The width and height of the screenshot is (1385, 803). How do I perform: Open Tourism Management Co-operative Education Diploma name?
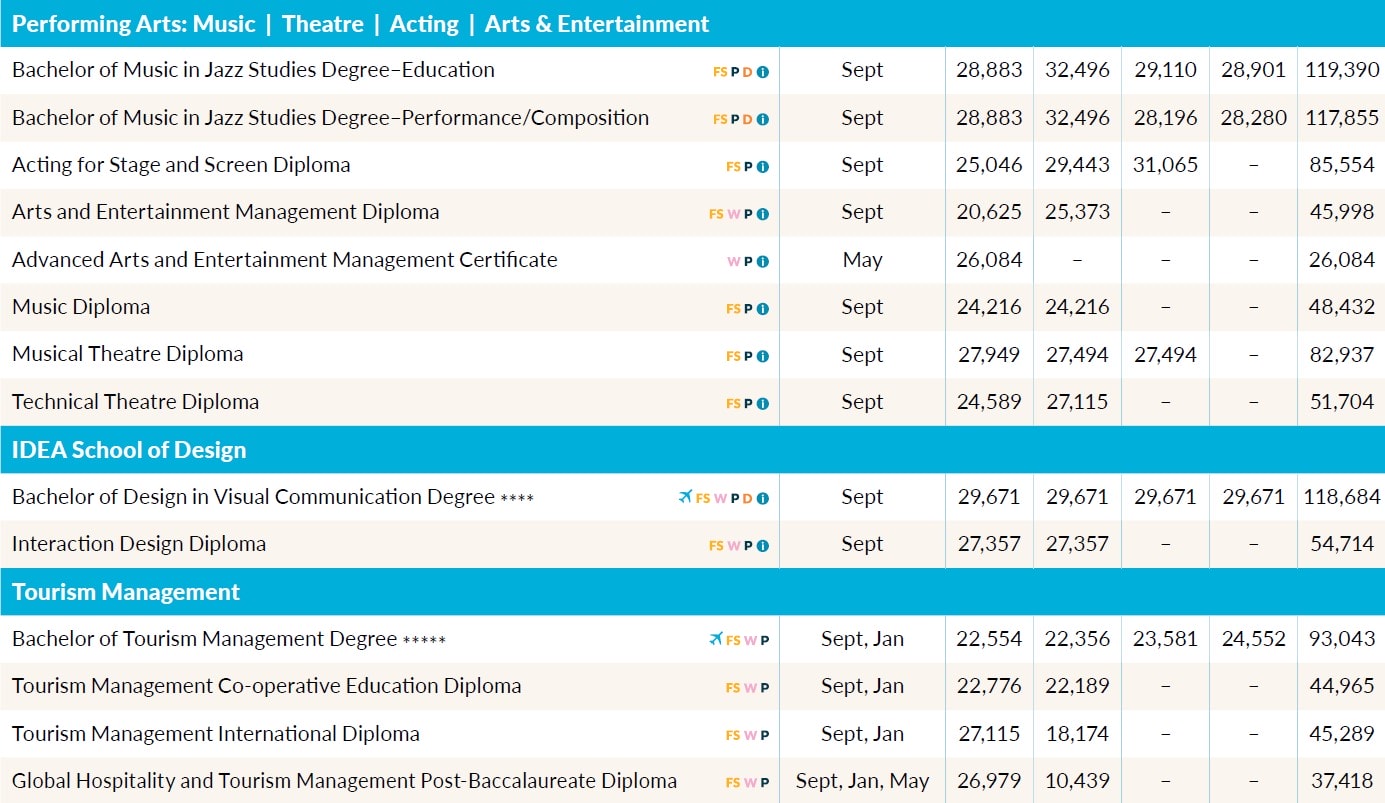pos(266,686)
